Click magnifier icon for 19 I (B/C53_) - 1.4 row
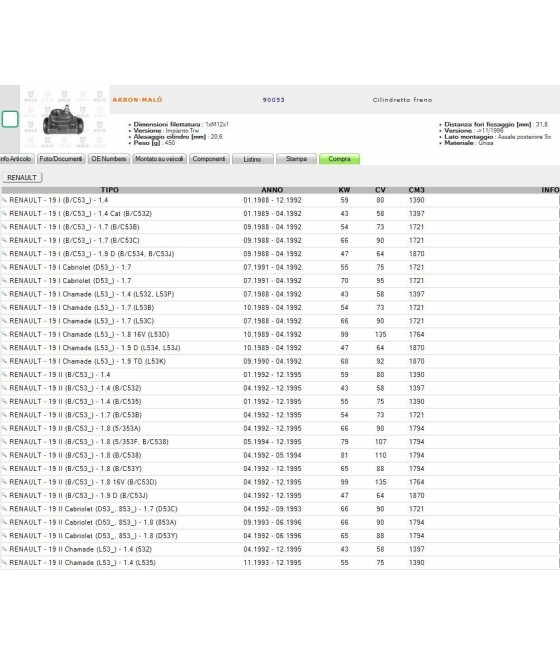 coord(4,200)
